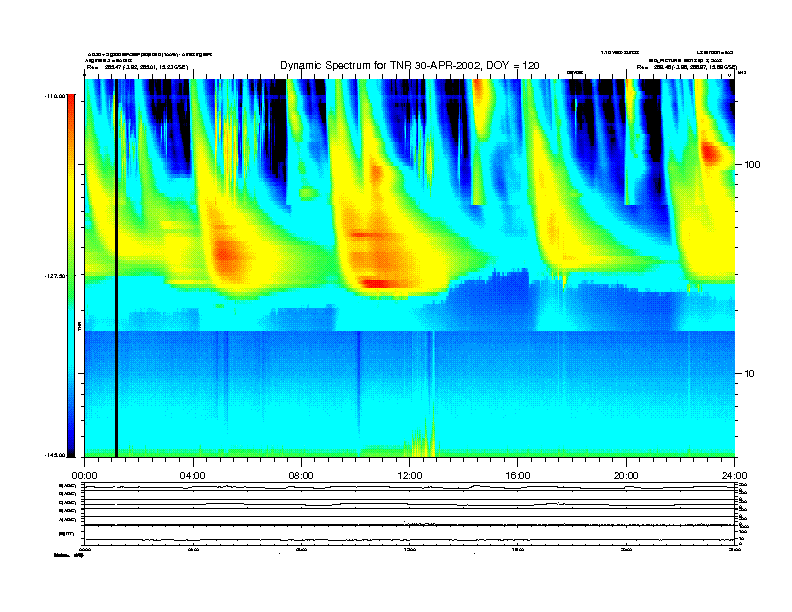792x612 pixels.
Task: Click the "-127.50" color bar midpoint label
Action: tap(55, 276)
